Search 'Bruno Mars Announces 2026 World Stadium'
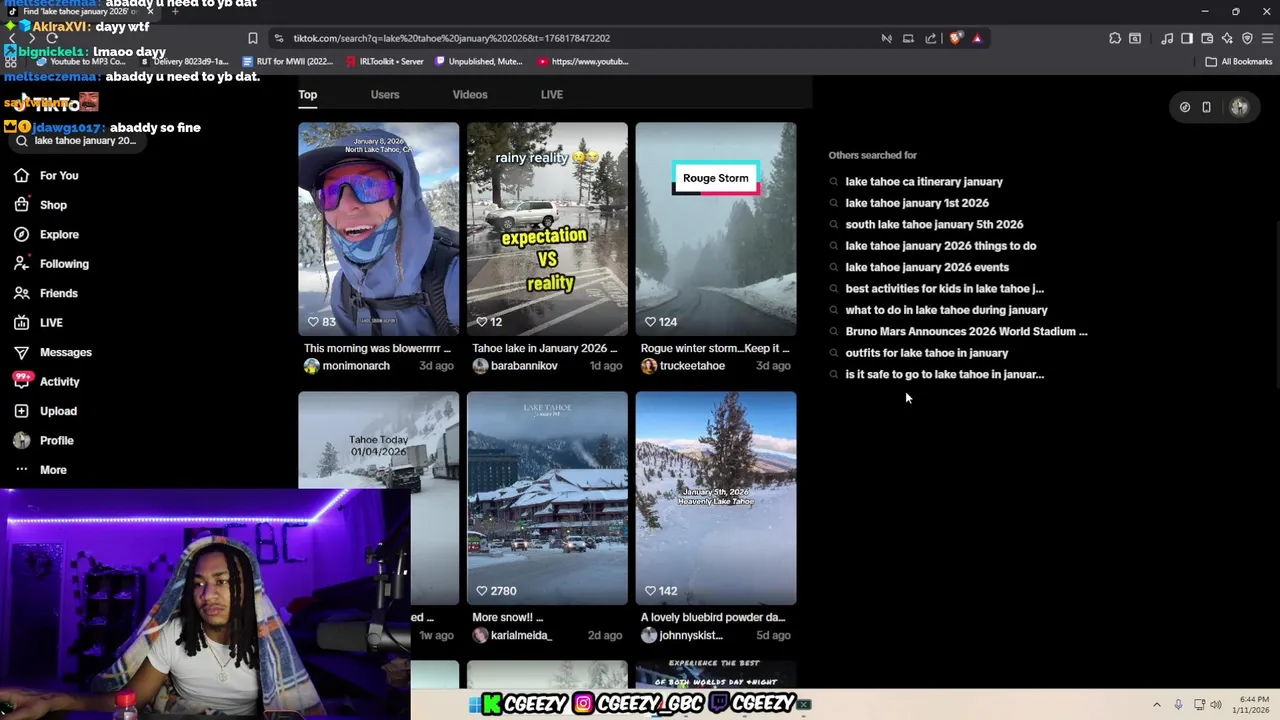Screen dimensions: 1280x720 [x=966, y=332]
